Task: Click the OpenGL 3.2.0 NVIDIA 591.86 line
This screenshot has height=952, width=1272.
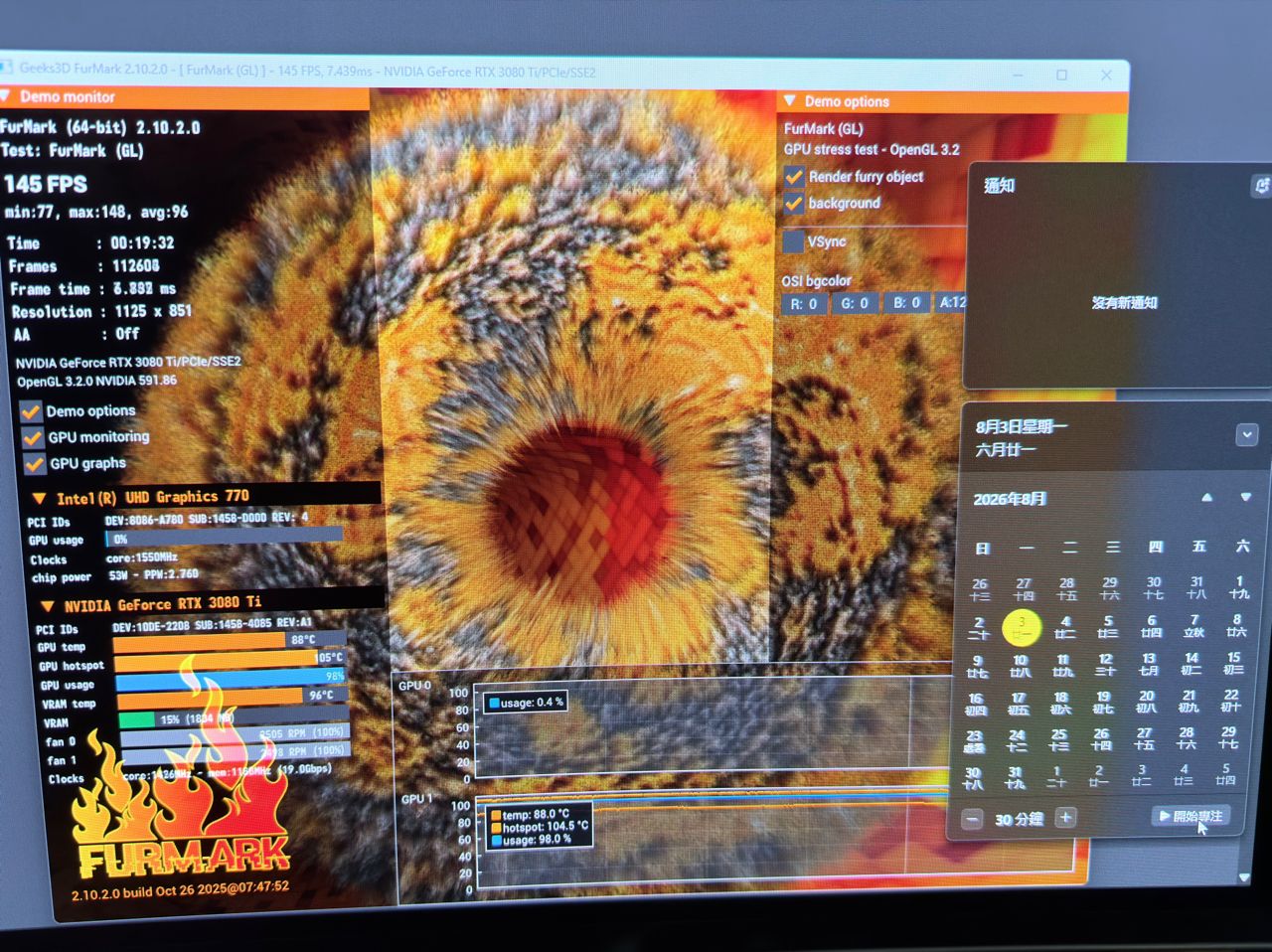Action: (x=96, y=381)
